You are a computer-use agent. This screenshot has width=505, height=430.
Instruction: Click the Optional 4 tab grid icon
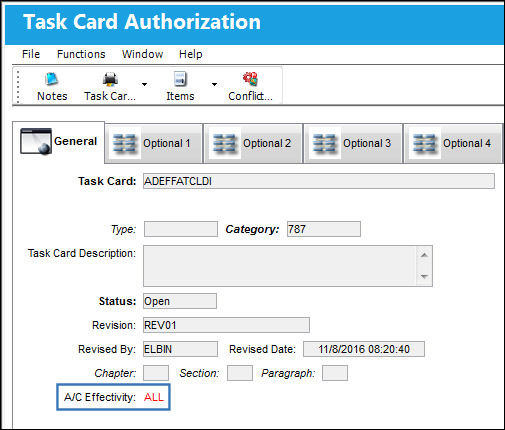(424, 144)
